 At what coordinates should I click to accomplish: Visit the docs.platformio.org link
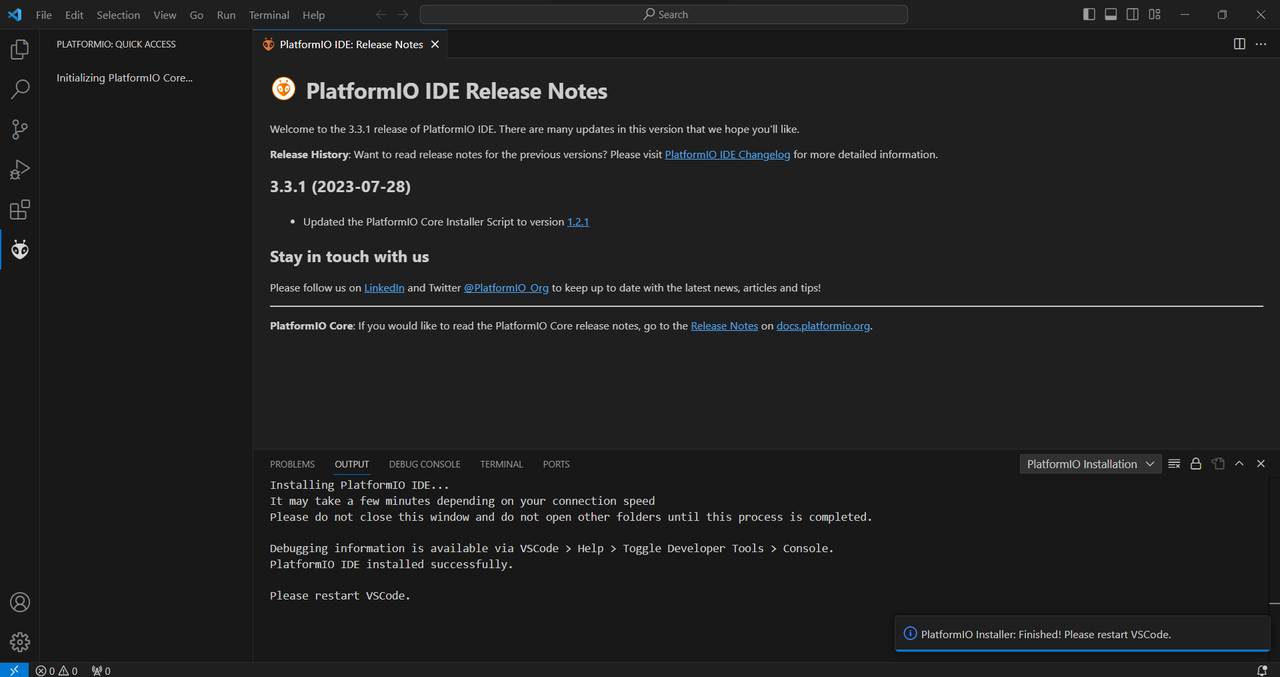pos(823,326)
